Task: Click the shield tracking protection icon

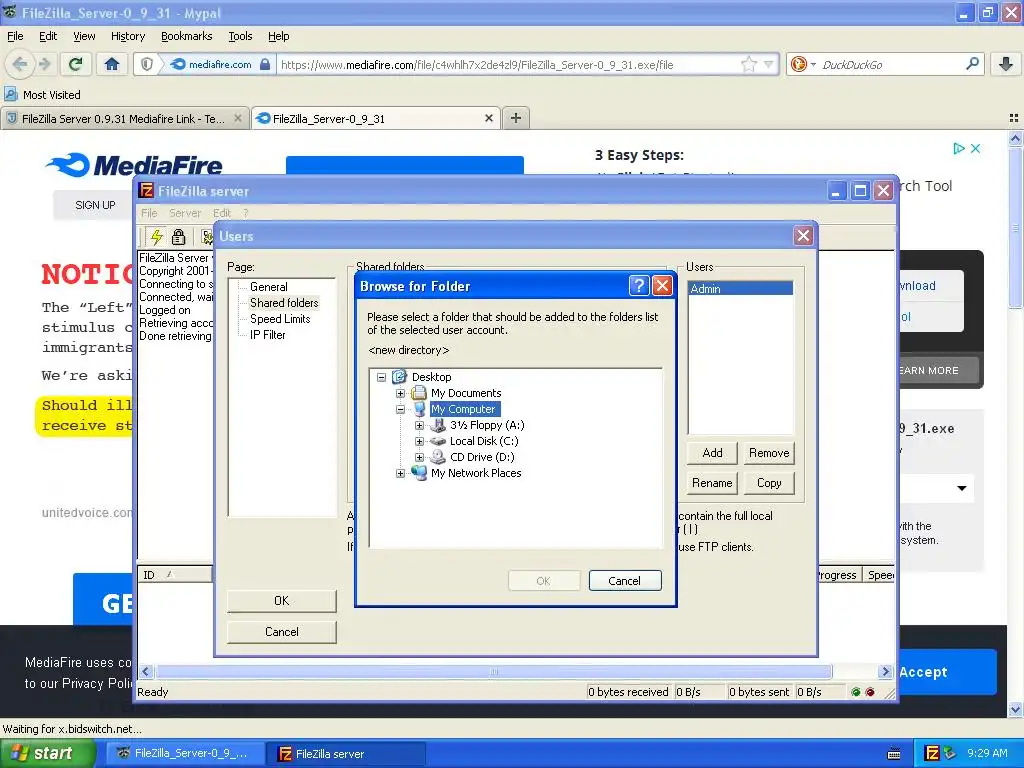Action: 147,64
